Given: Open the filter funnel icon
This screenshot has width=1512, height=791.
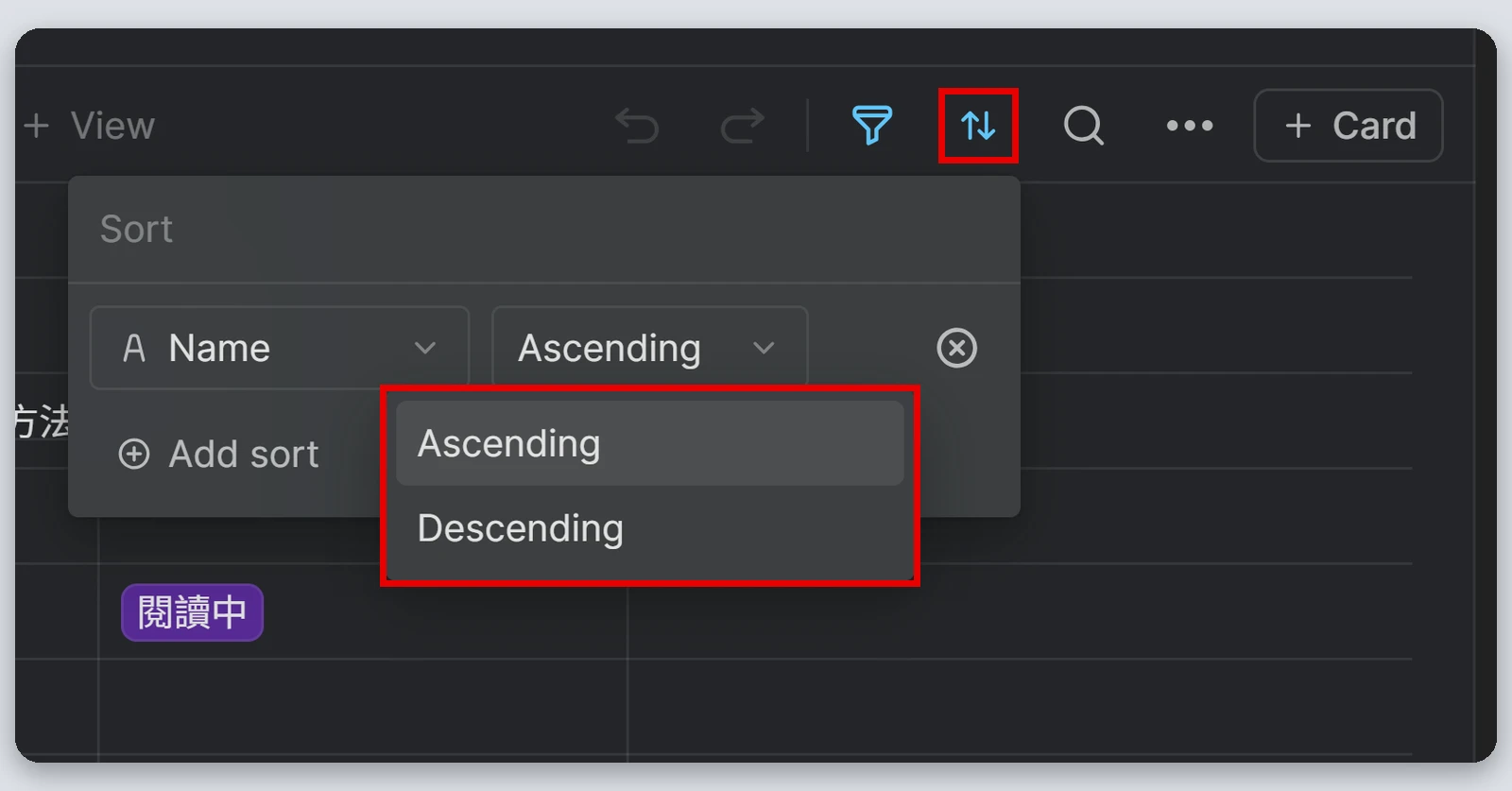Looking at the screenshot, I should click(872, 126).
